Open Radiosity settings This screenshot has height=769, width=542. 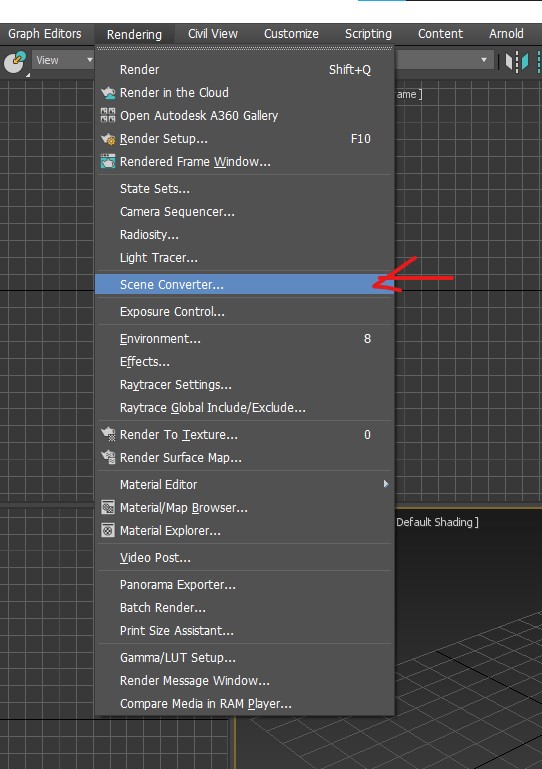(x=245, y=235)
